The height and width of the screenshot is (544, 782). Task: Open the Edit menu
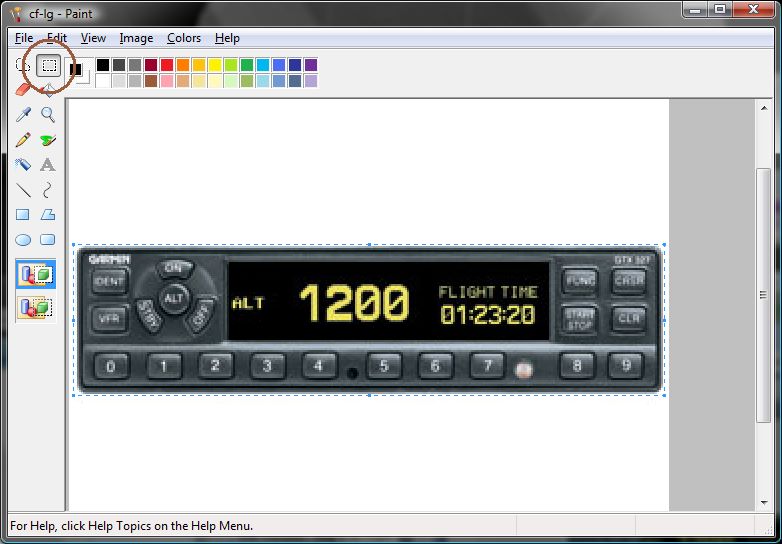pos(57,38)
